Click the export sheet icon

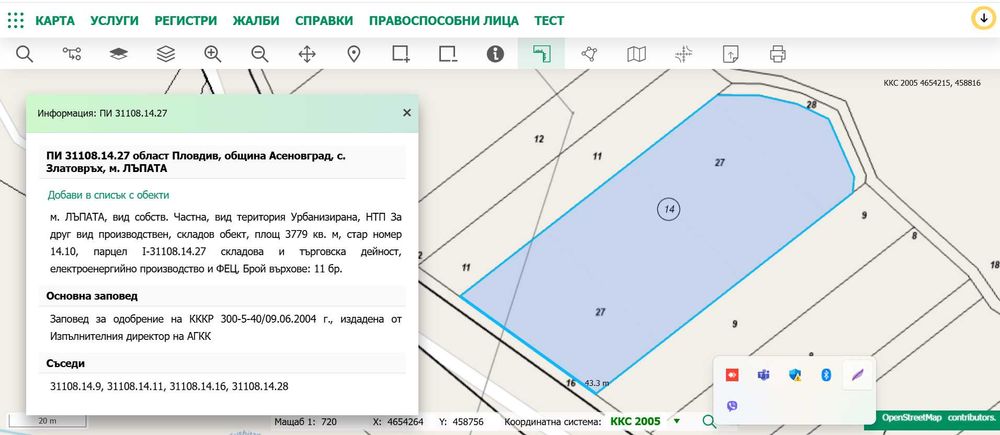click(730, 54)
